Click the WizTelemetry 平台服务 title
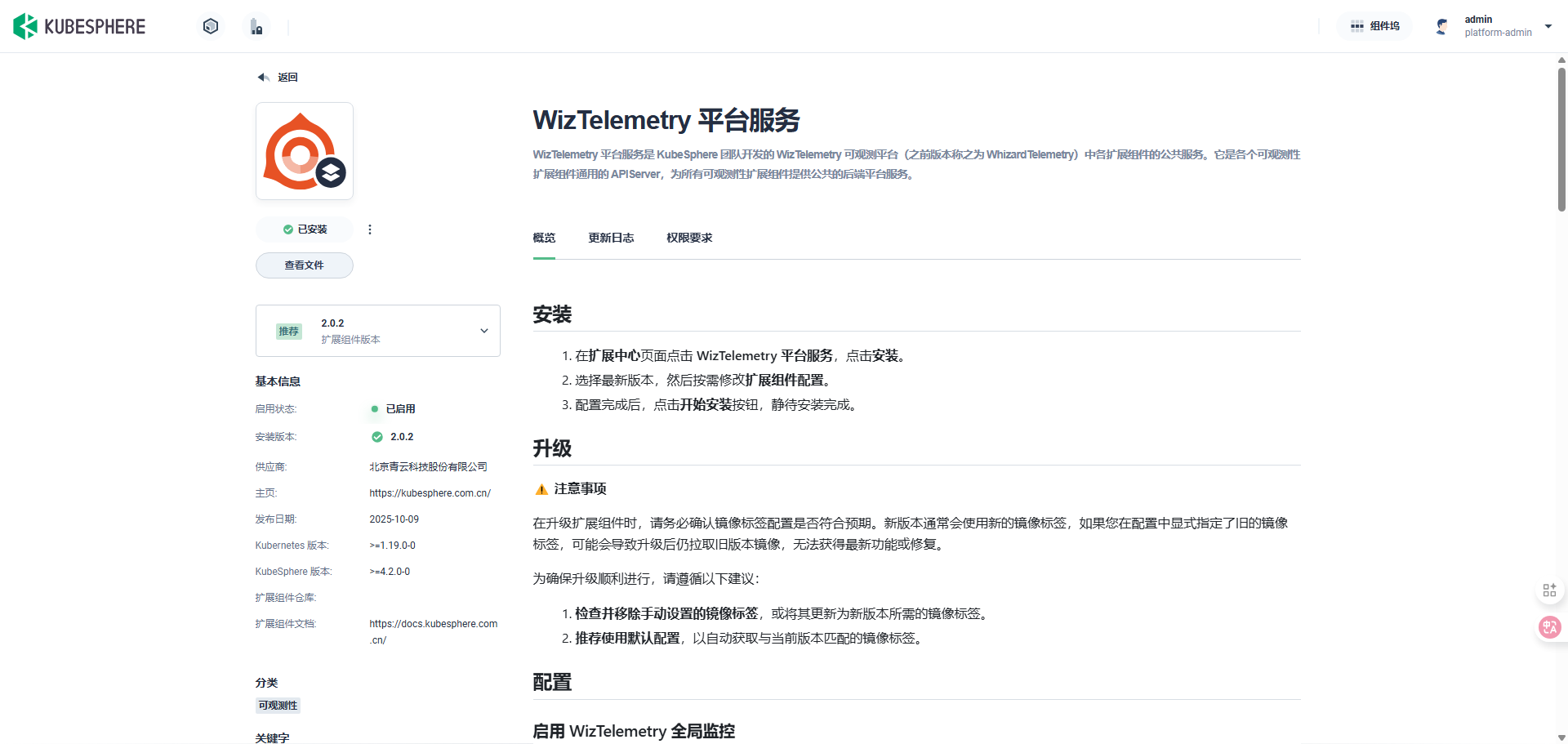Screen dimensions: 1568x744 666,120
